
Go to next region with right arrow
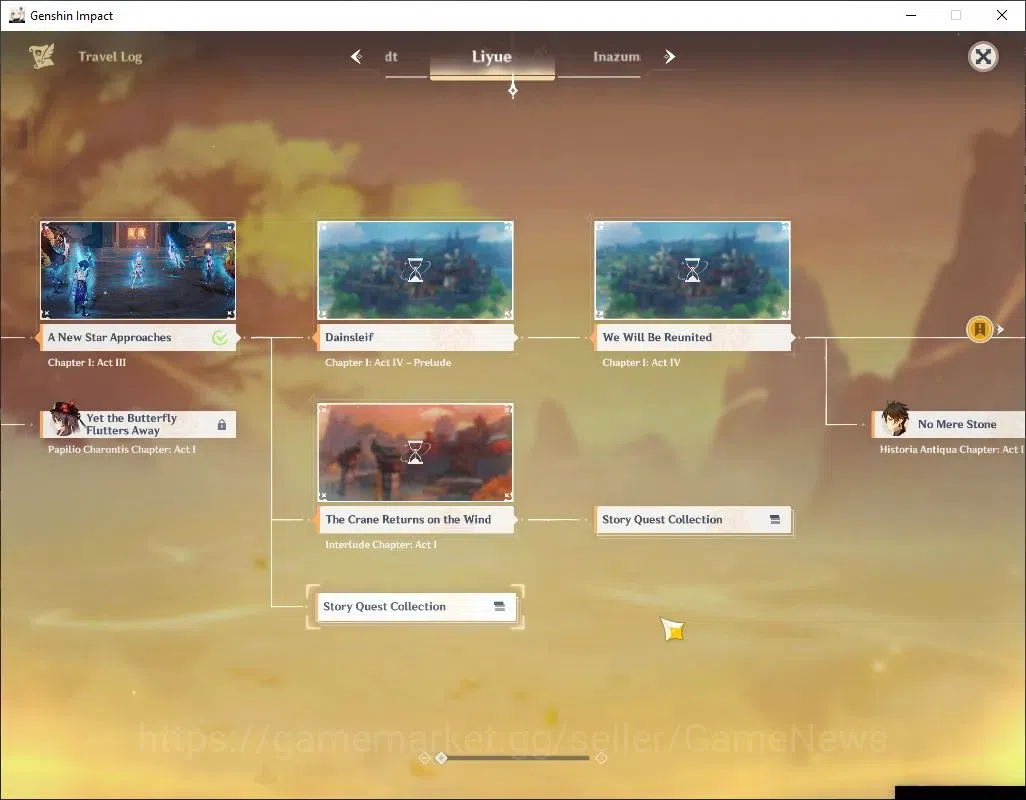pyautogui.click(x=669, y=57)
